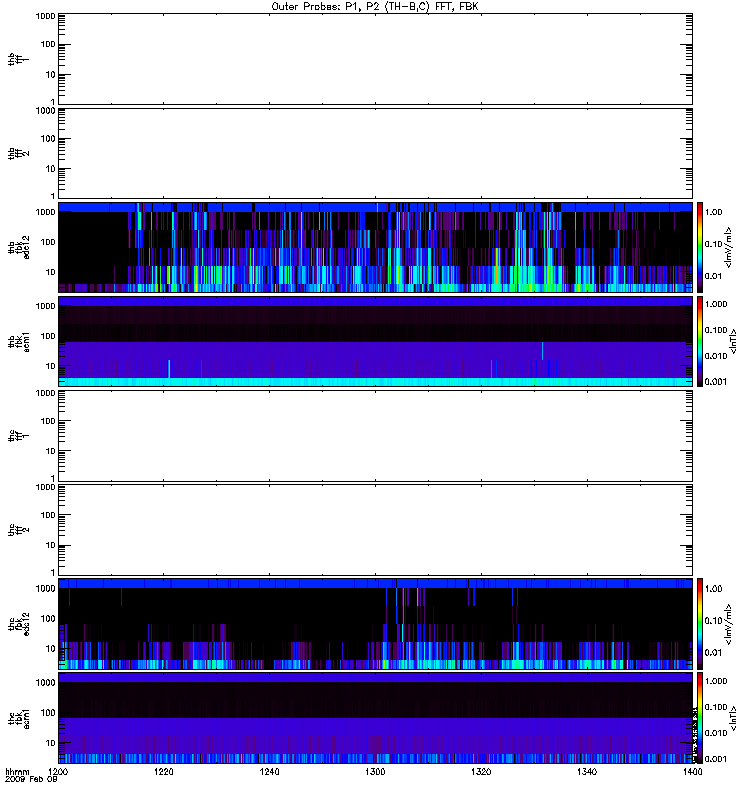Screen dimensions: 750x800
Task: Click the '1240' time axis label
Action: pos(269,772)
